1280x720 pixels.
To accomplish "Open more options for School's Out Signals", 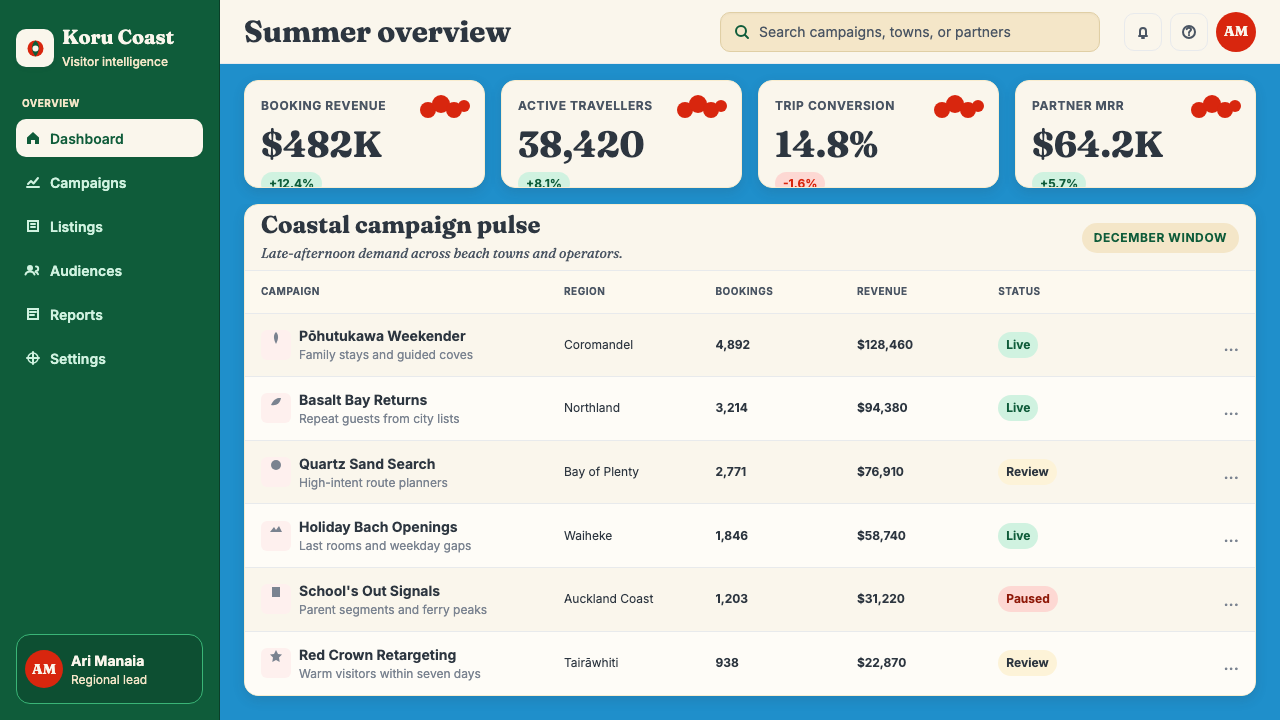I will point(1231,604).
